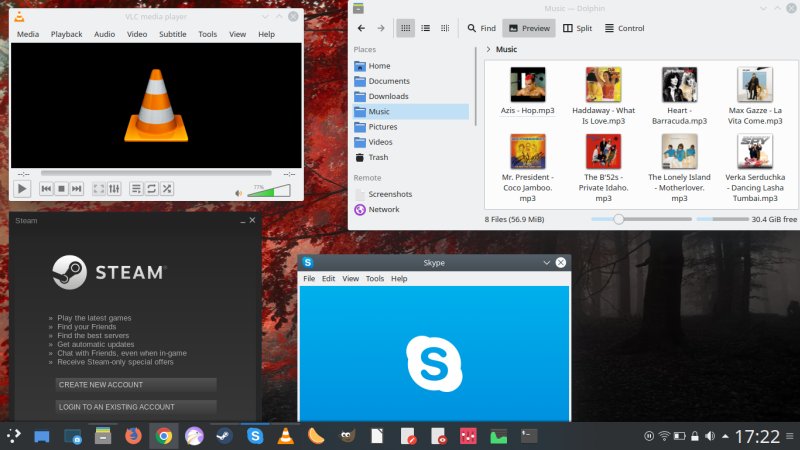Expand hidden system tray icons arrow
The height and width of the screenshot is (450, 800).
tap(724, 436)
